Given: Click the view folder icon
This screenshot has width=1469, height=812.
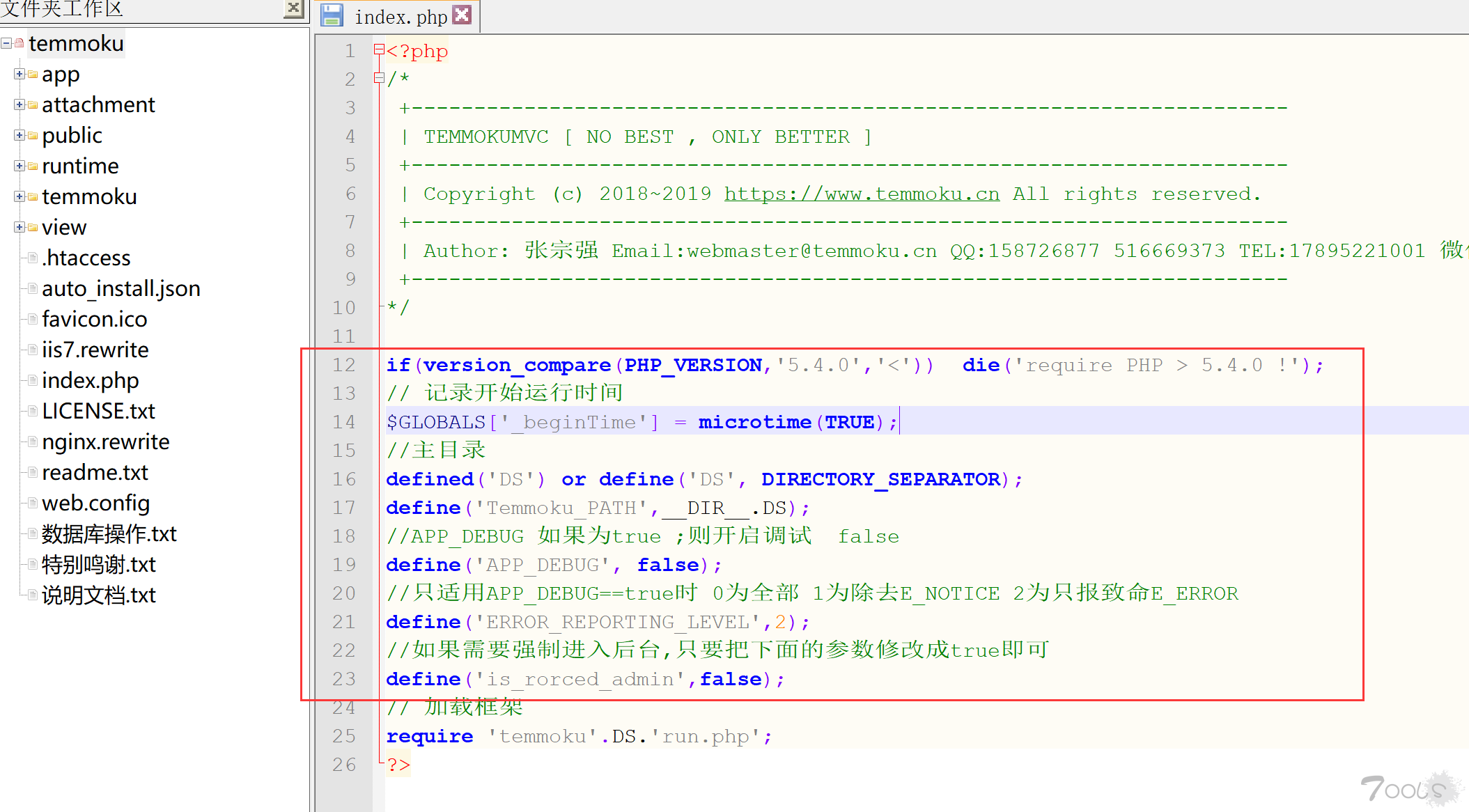Looking at the screenshot, I should click(32, 227).
